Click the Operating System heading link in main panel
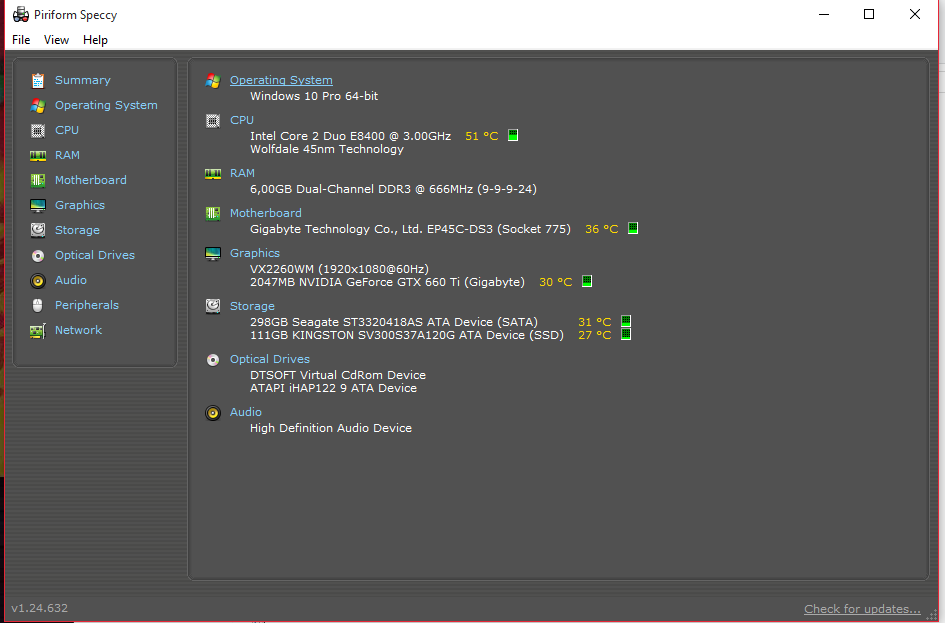 (281, 80)
